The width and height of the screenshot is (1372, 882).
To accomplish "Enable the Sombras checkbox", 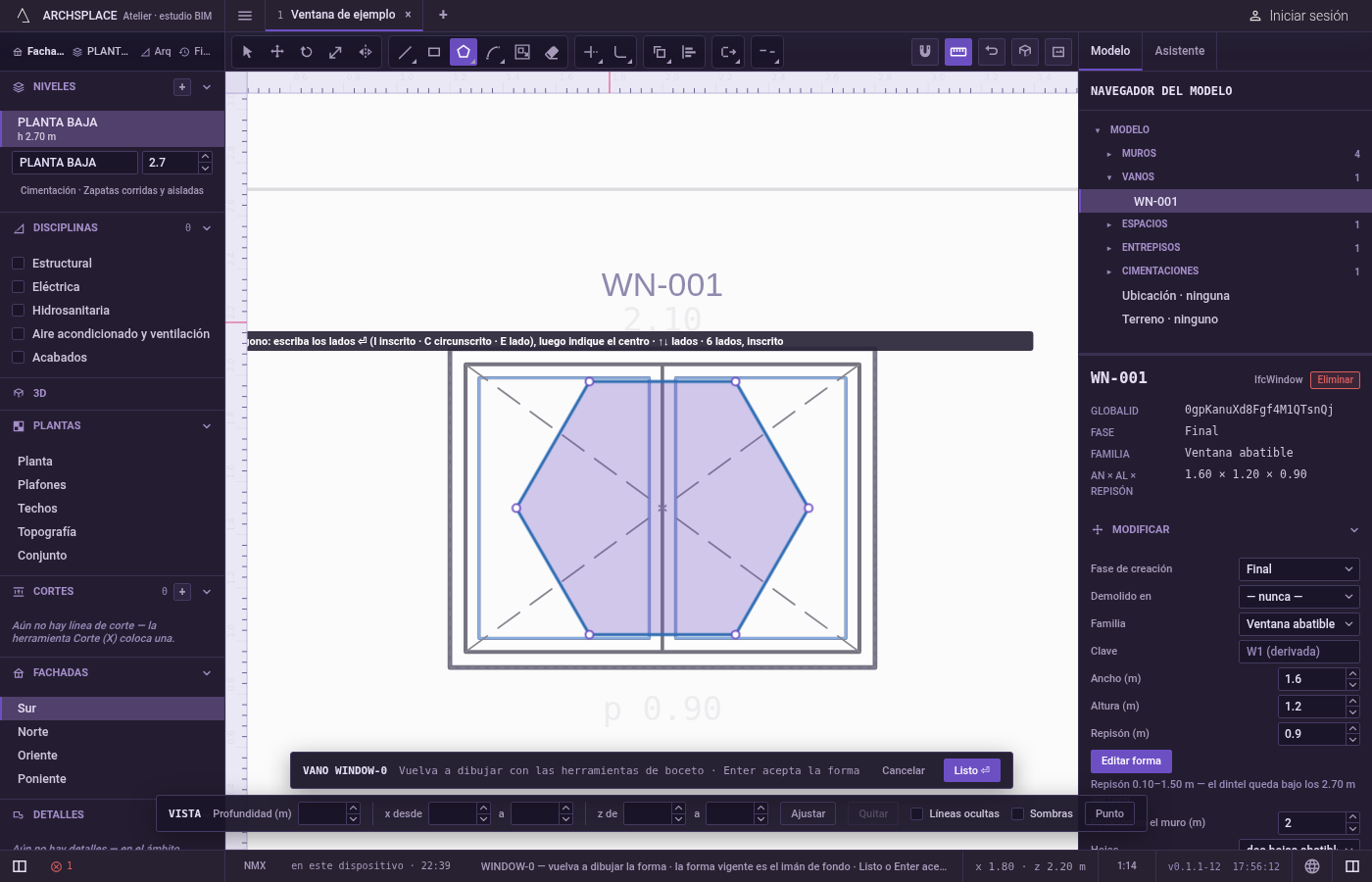I will click(1017, 813).
